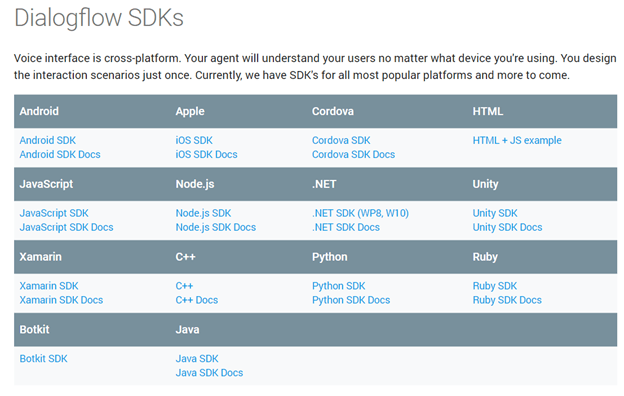Click the Botkit header cell
624x396 pixels.
pos(35,330)
